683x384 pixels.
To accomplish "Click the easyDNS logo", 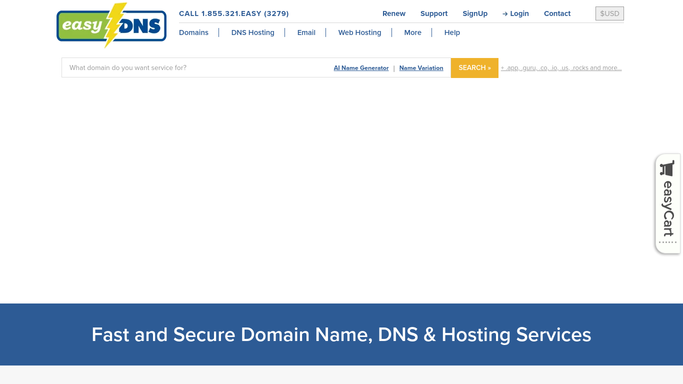I will pyautogui.click(x=112, y=25).
